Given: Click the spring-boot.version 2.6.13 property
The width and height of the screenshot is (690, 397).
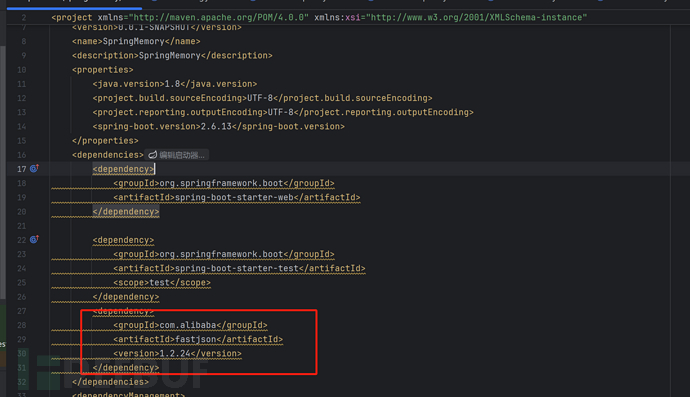Looking at the screenshot, I should coord(218,126).
